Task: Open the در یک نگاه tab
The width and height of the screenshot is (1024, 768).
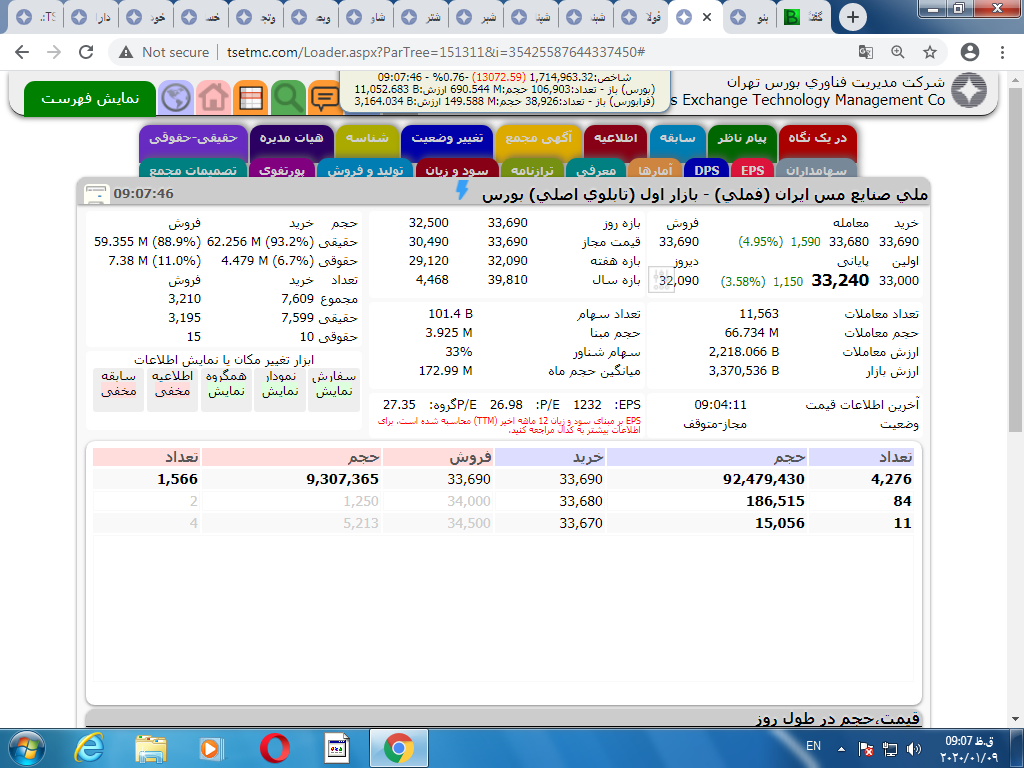Action: click(817, 142)
